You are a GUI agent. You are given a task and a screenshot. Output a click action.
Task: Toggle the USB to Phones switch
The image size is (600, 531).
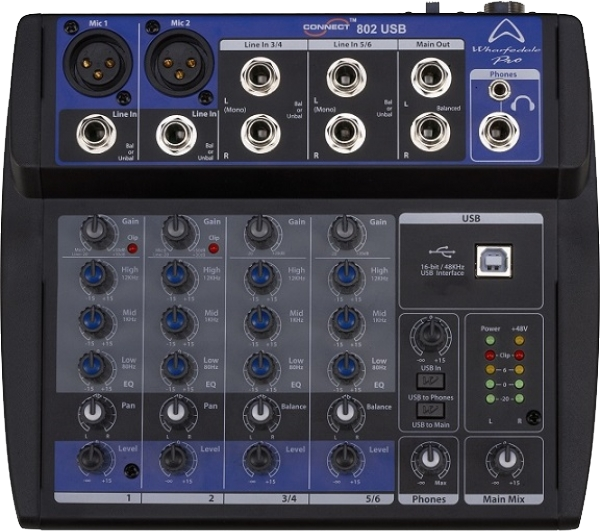coord(430,381)
